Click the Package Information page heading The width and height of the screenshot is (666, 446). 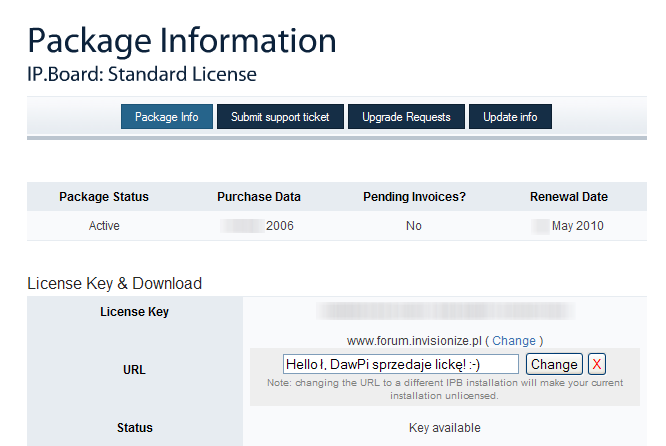(x=181, y=40)
